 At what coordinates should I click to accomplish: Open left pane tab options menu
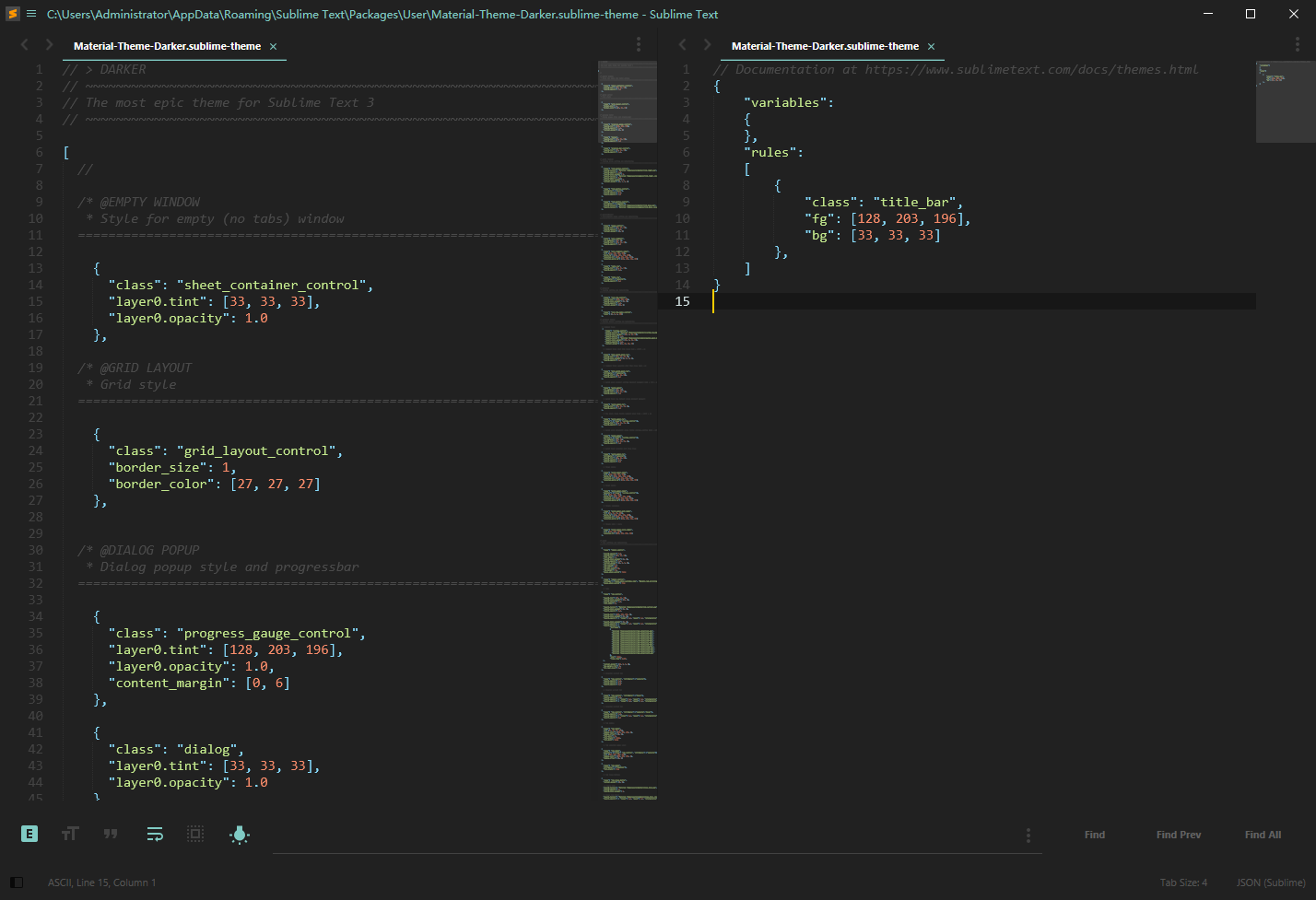[x=639, y=44]
